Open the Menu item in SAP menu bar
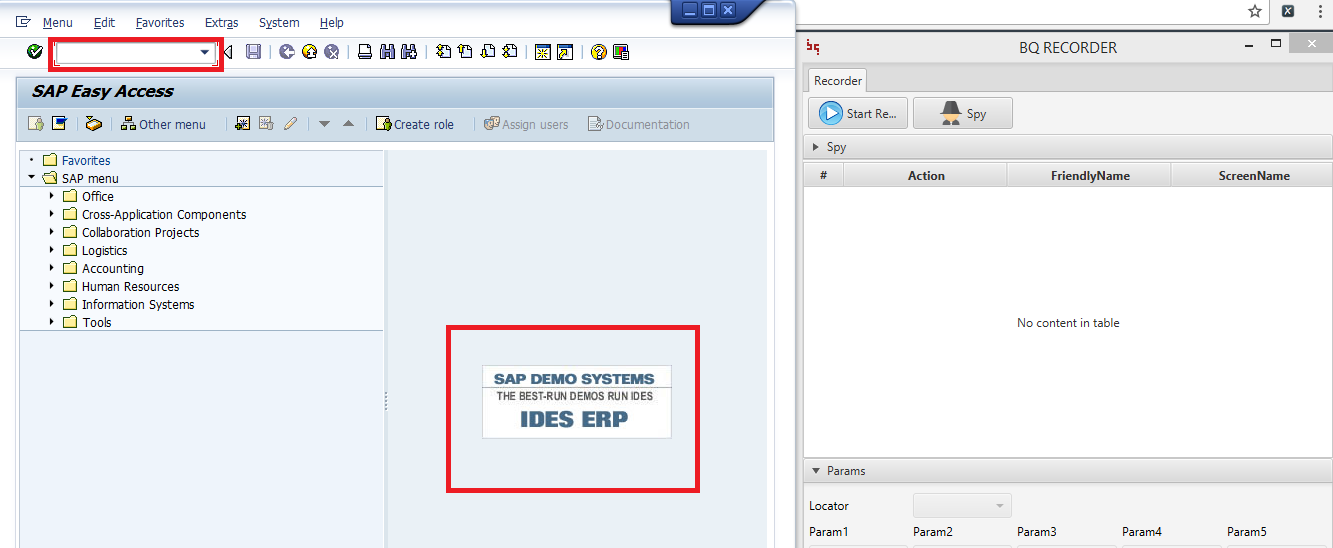1333x548 pixels. coord(57,22)
